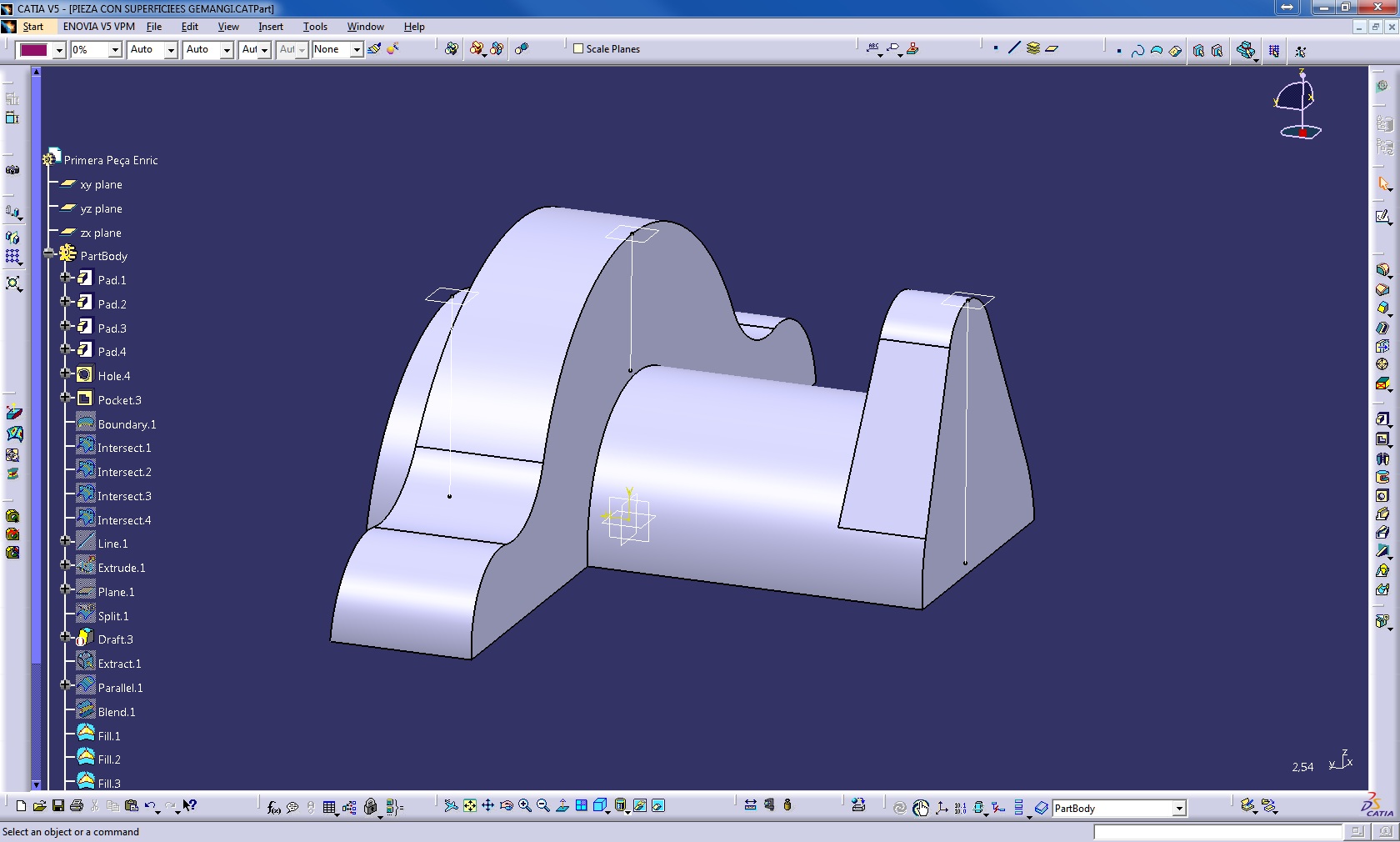1400x842 pixels.
Task: Collapse the PartBody tree node
Action: [48, 253]
